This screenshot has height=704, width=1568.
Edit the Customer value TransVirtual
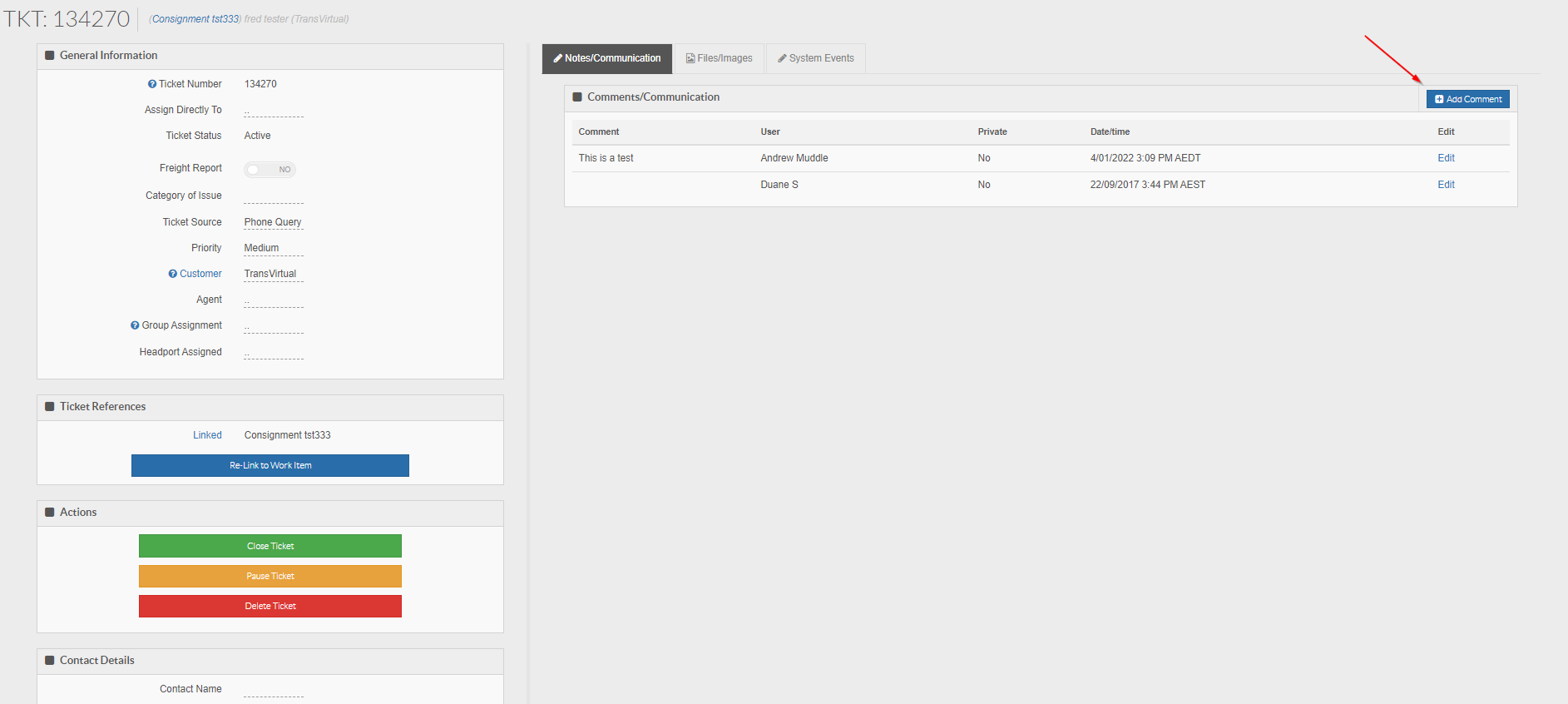tap(274, 274)
